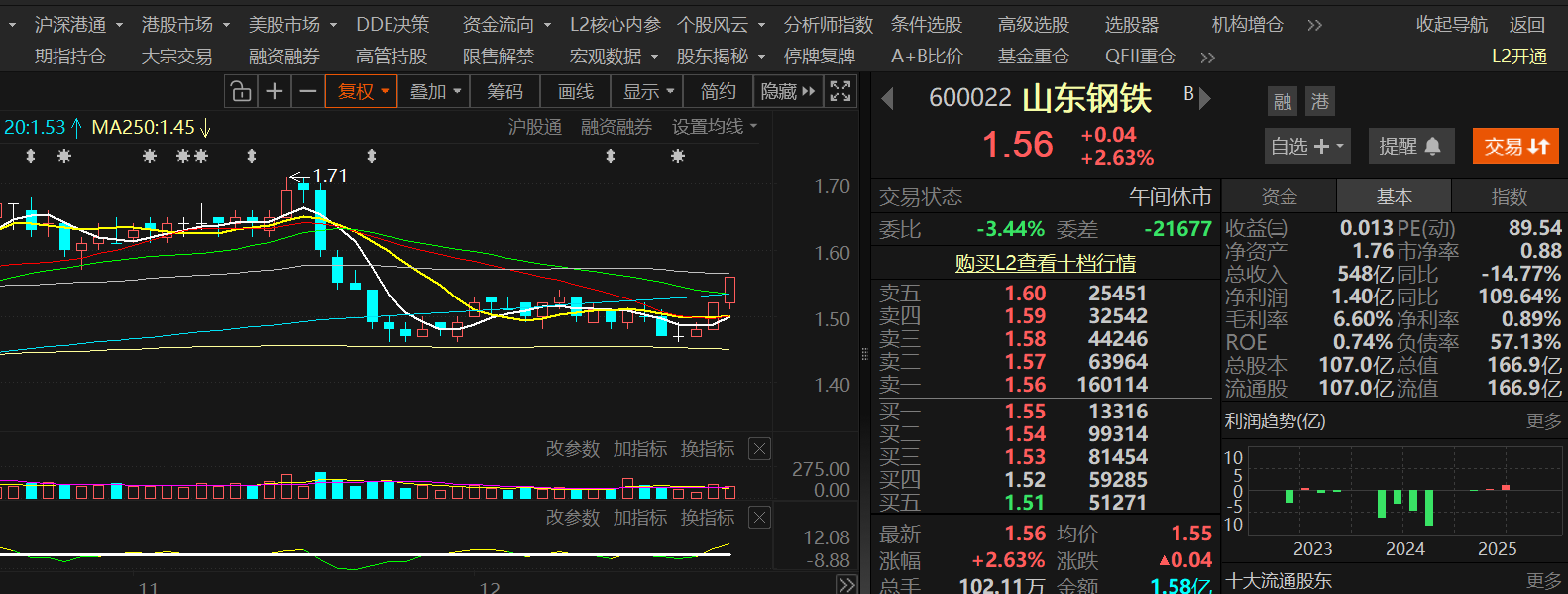Click 返回 button
This screenshot has height=594, width=1568.
1526,25
